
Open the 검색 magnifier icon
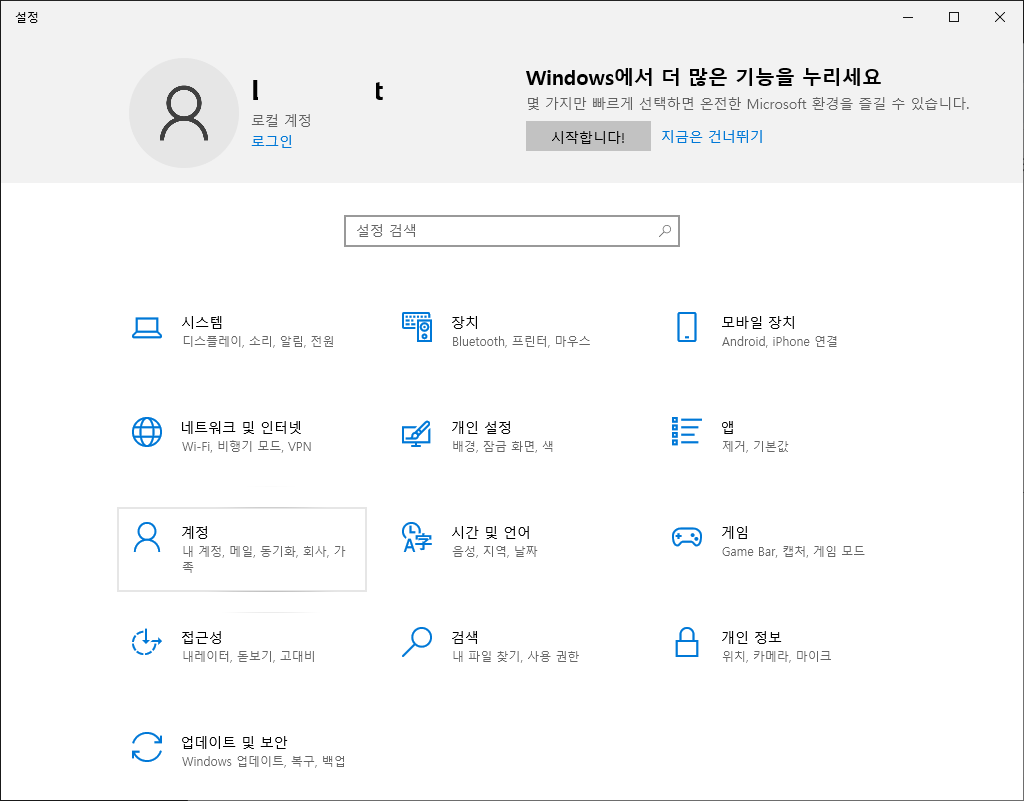pos(417,642)
